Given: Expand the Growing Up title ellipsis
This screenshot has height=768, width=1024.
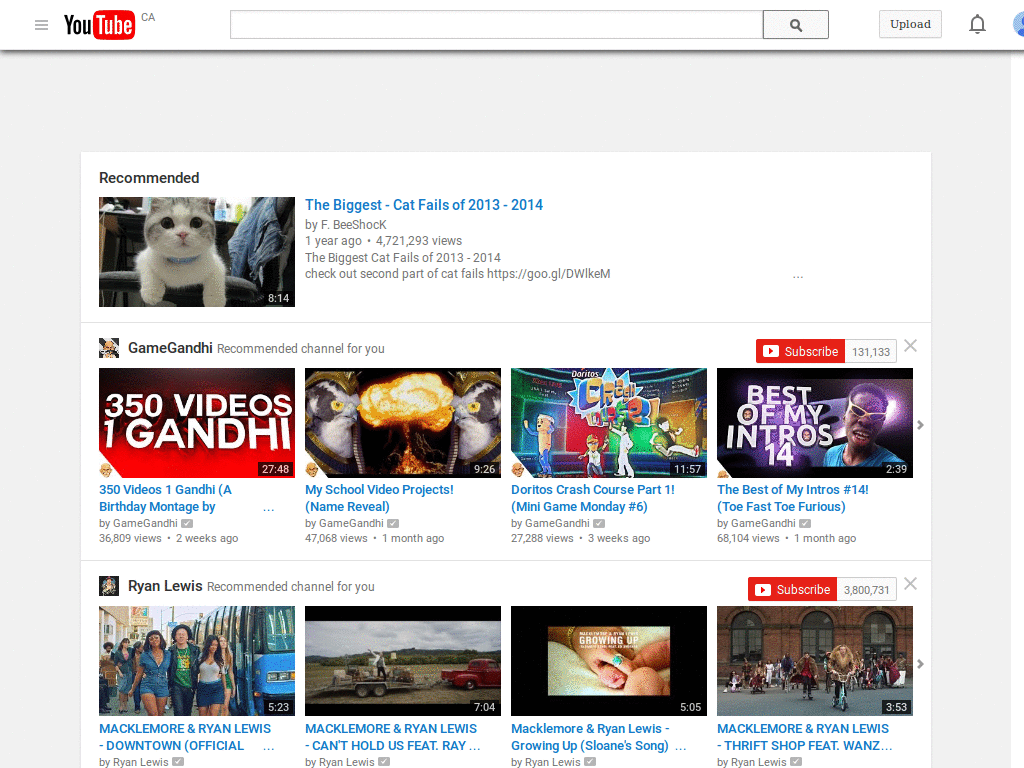Looking at the screenshot, I should tap(680, 748).
